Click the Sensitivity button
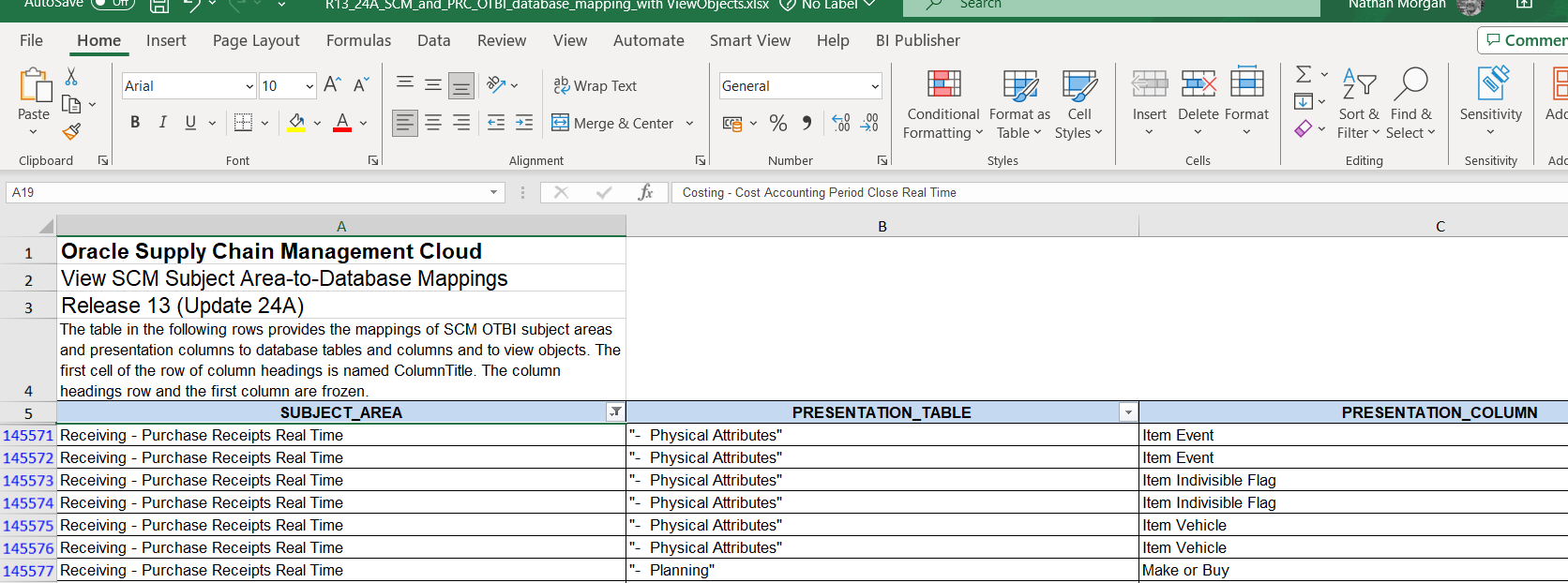Viewport: 1568px width, 583px height. click(1490, 101)
